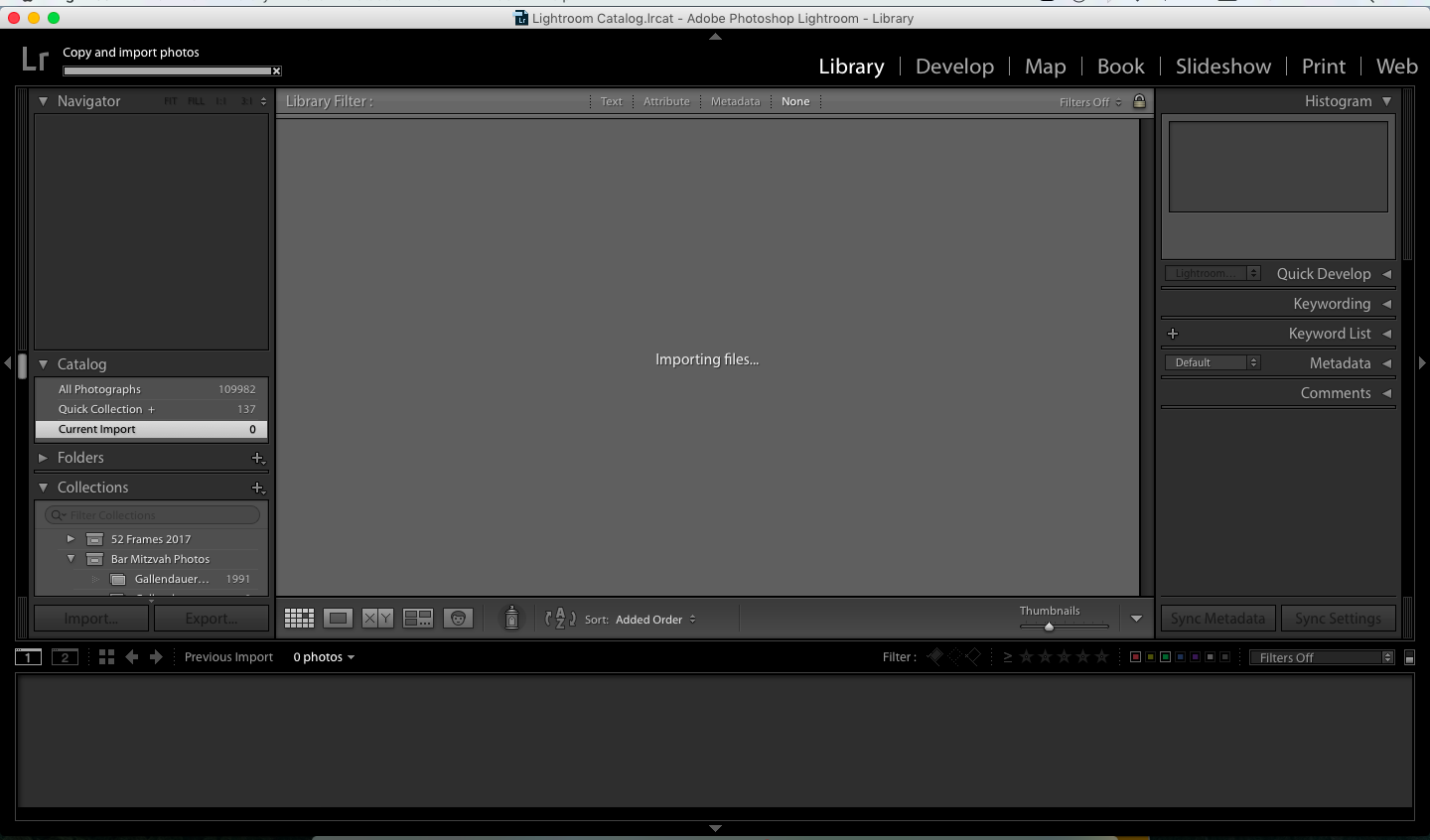Toggle Navigator FILL zoom
The height and width of the screenshot is (840, 1430).
[197, 101]
